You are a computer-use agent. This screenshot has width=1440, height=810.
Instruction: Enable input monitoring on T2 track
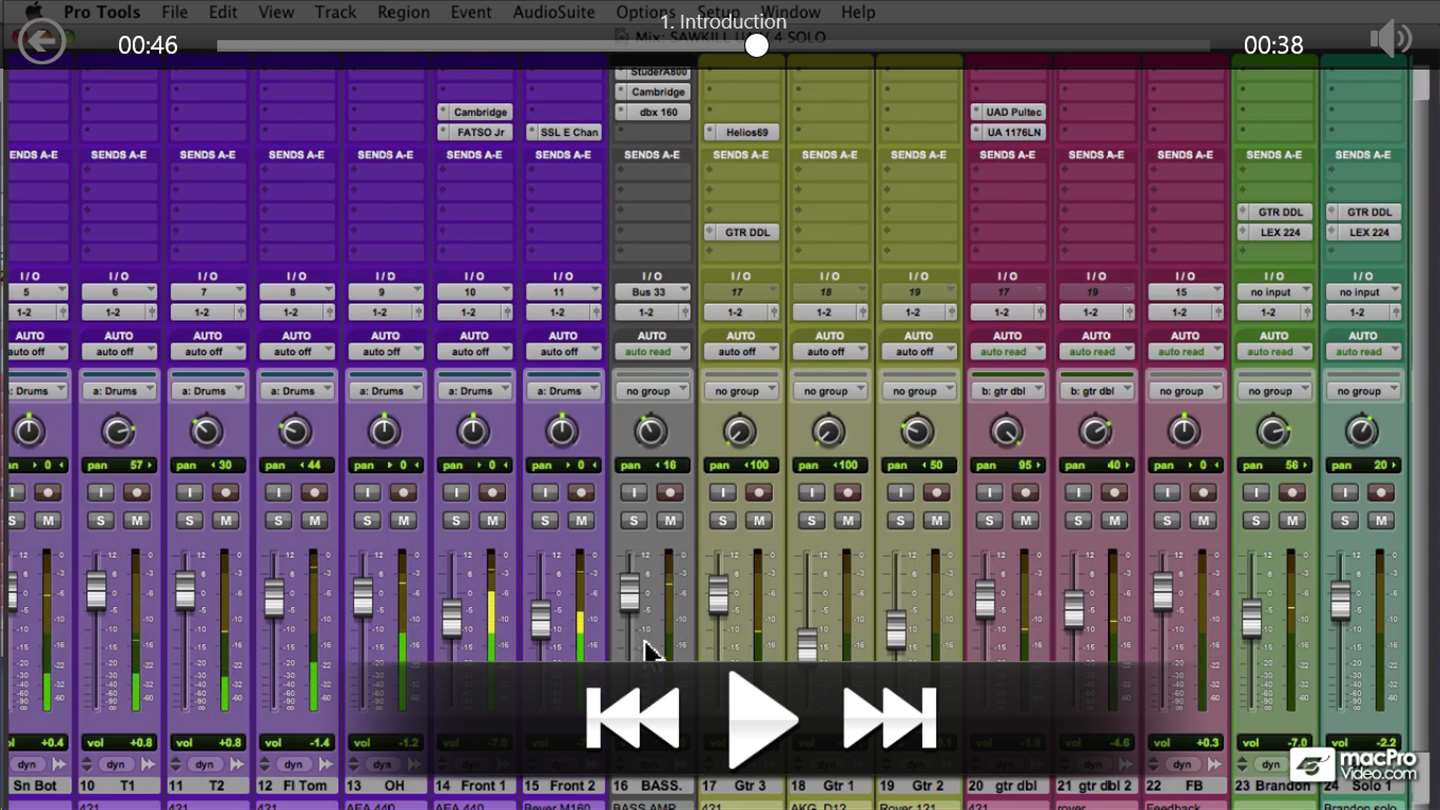(x=189, y=492)
